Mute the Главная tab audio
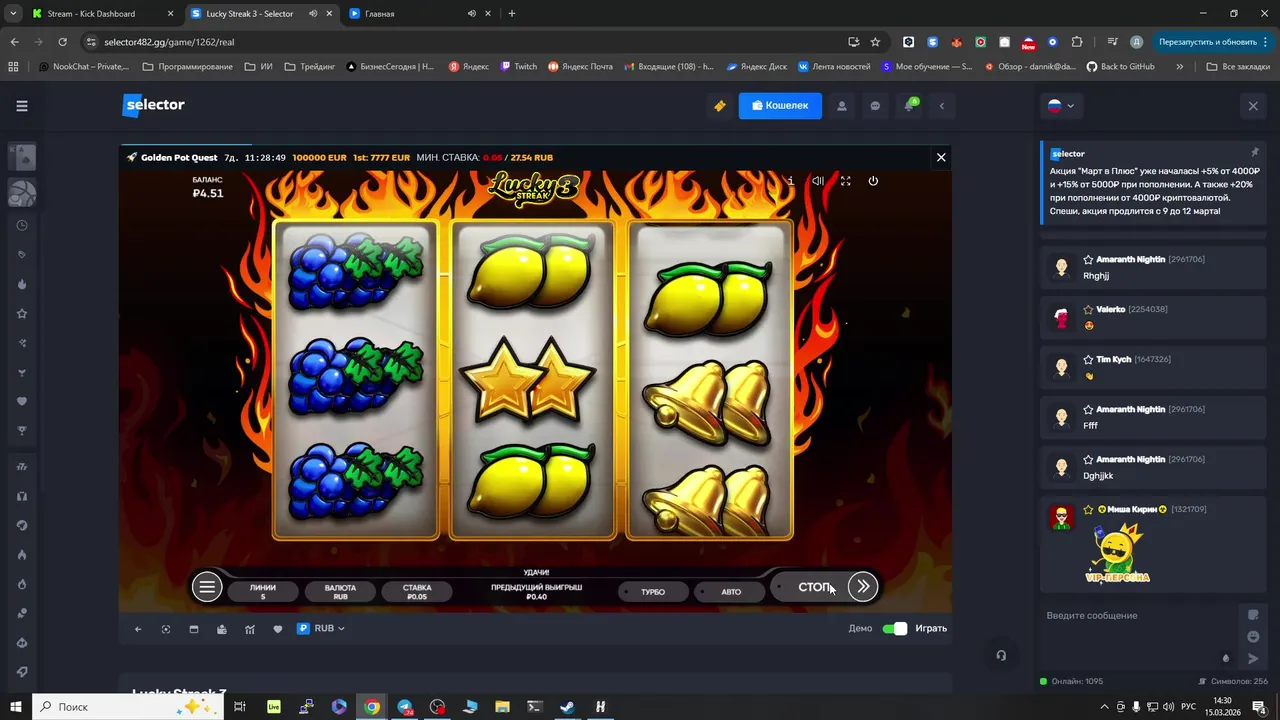Screen dimensions: 1280x720 [472, 14]
